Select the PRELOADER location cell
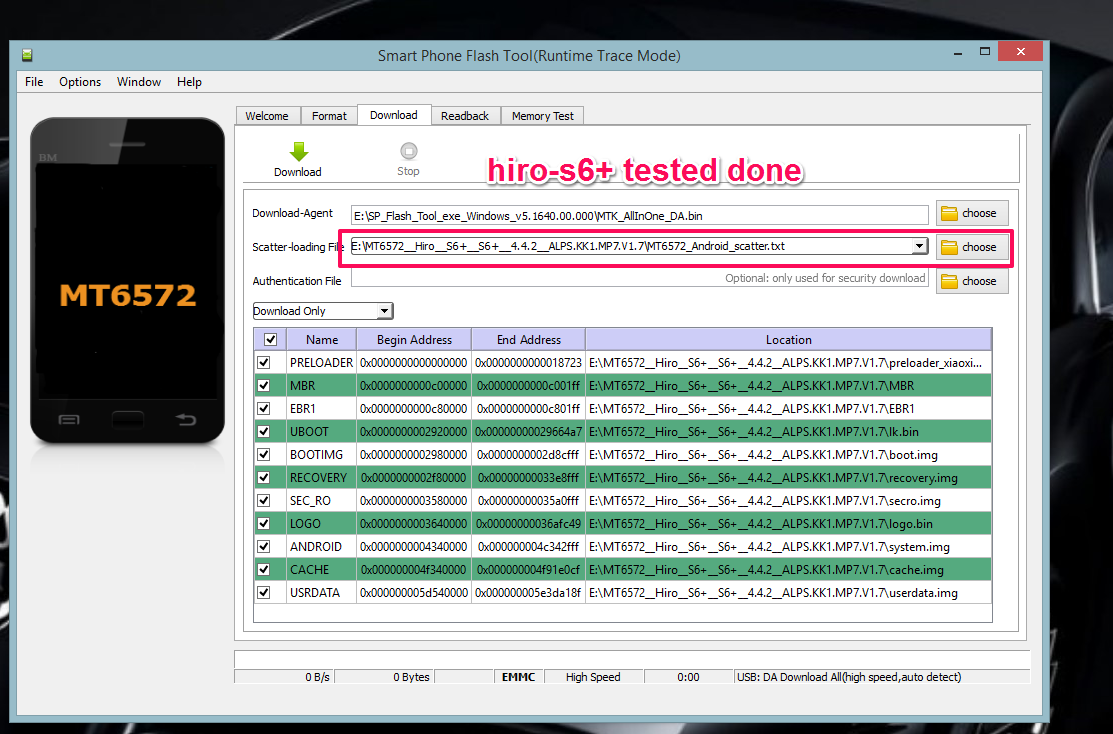This screenshot has height=734, width=1113. [x=789, y=362]
